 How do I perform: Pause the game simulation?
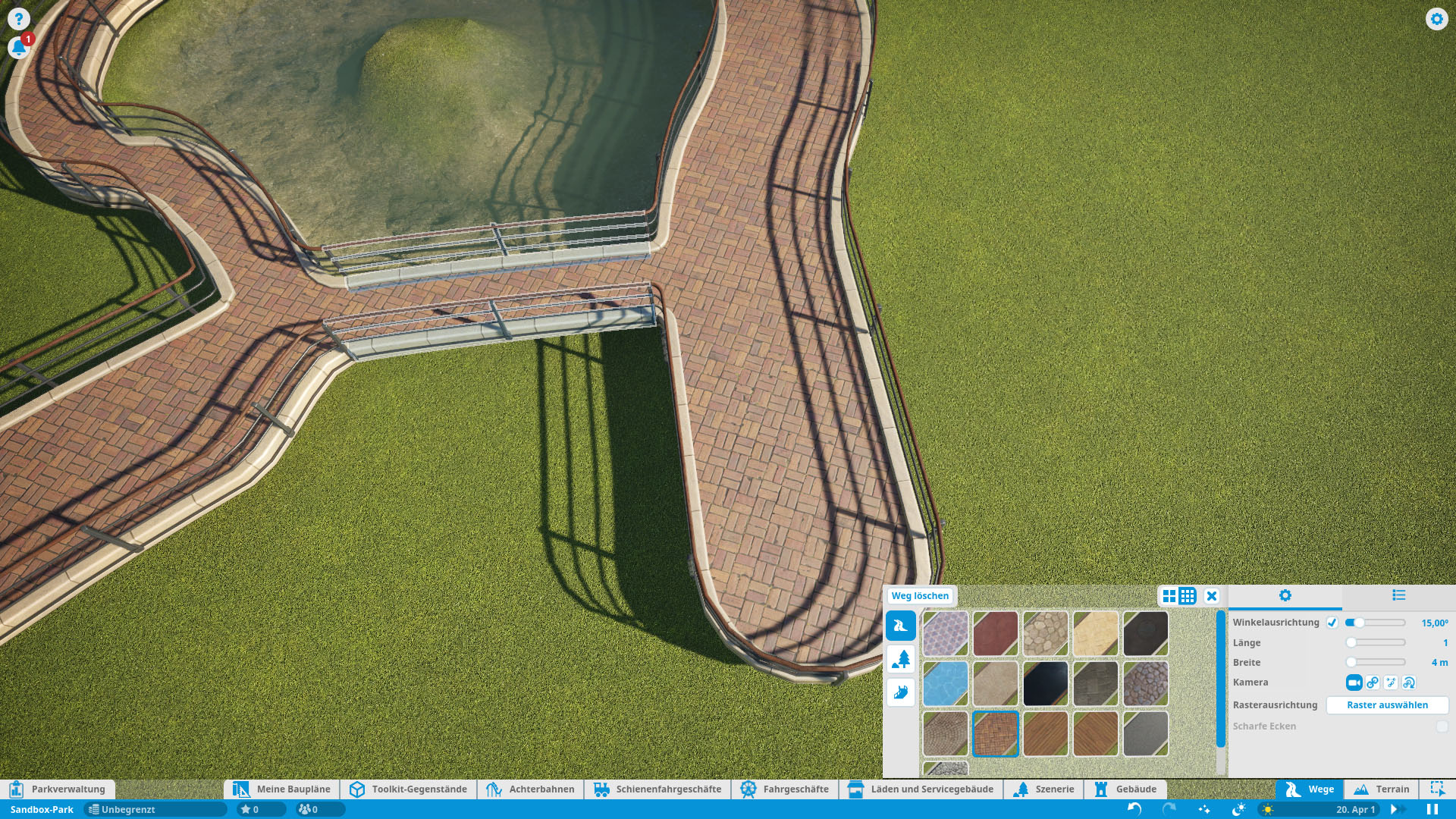(x=1432, y=809)
